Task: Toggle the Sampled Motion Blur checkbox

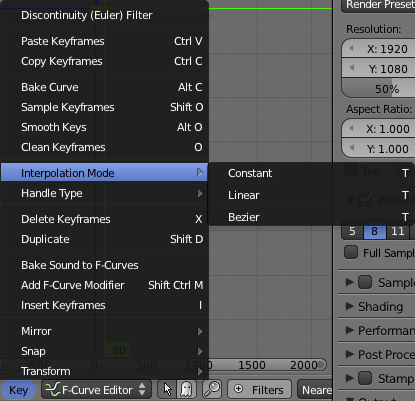Action: point(365,282)
